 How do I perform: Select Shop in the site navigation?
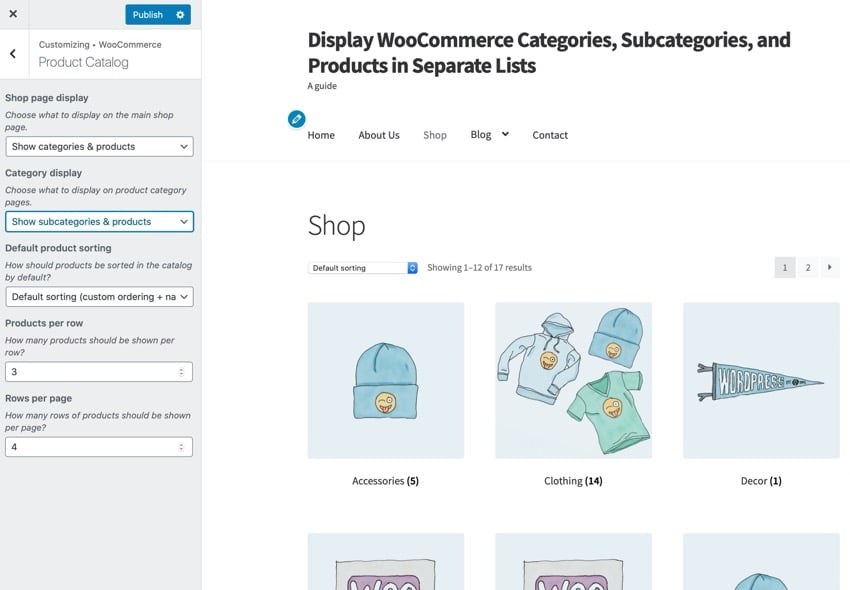[434, 134]
